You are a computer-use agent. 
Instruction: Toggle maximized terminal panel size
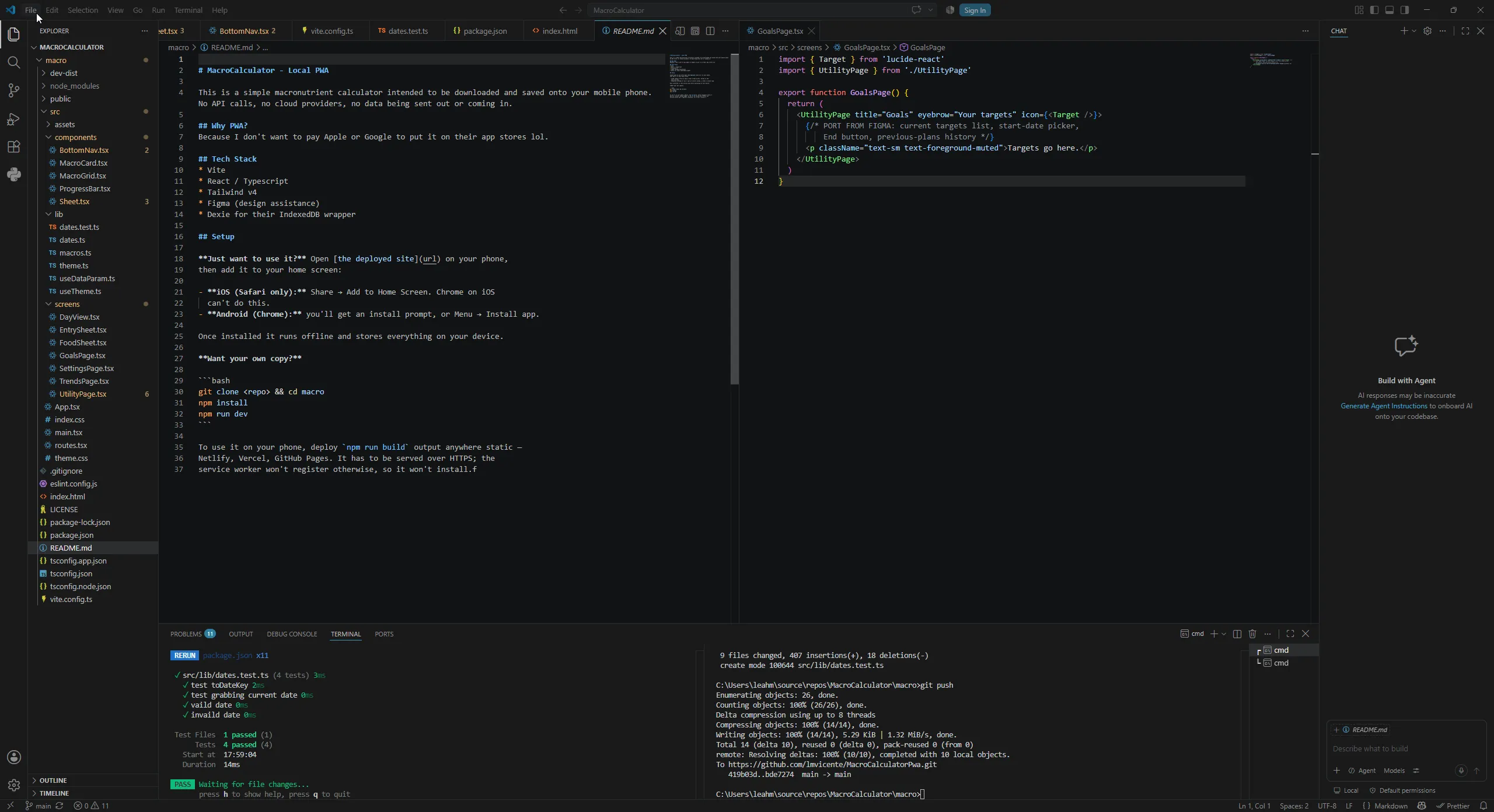pos(1290,633)
